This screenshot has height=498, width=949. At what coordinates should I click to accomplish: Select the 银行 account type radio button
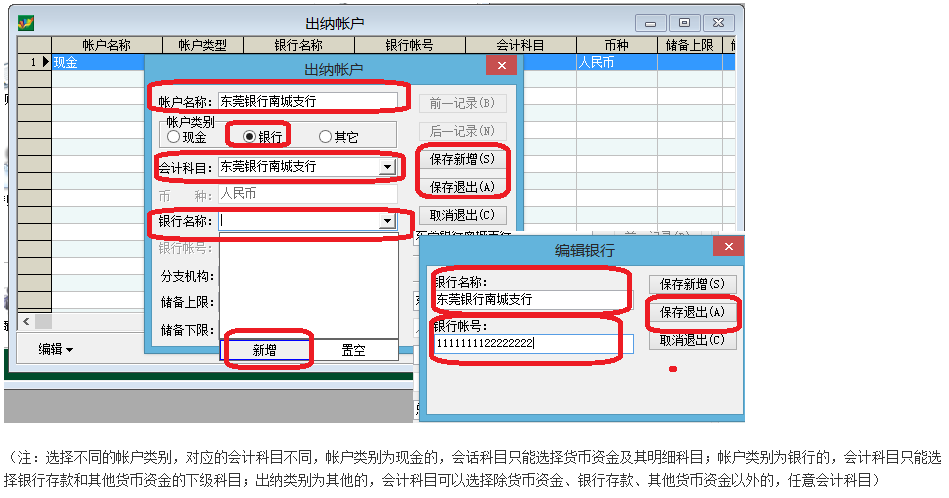pyautogui.click(x=249, y=137)
